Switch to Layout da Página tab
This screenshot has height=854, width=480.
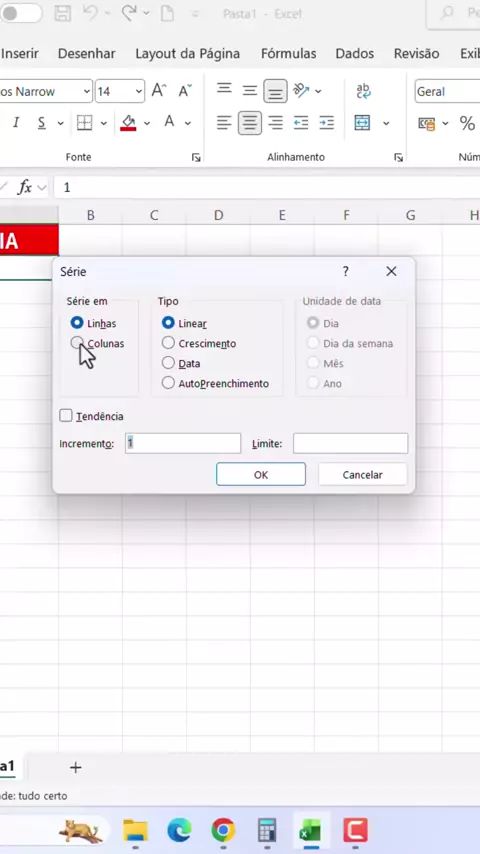click(x=187, y=53)
